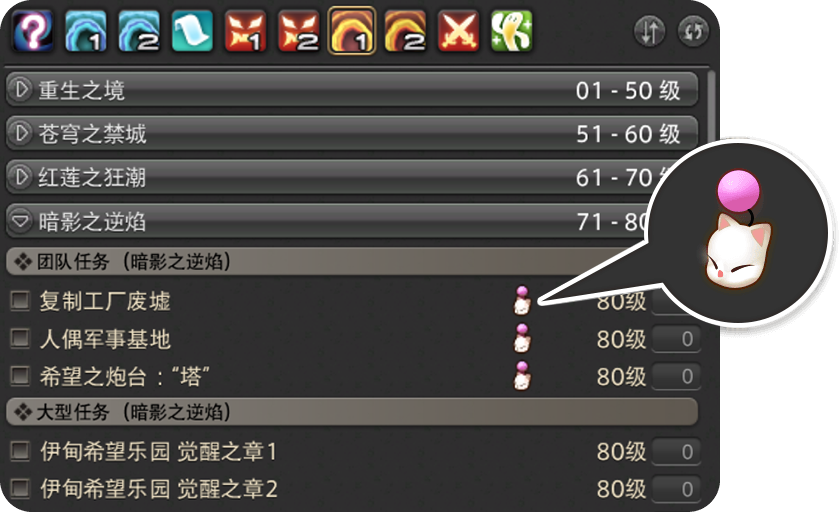The width and height of the screenshot is (840, 512).
Task: Select the highlighted raid tab numbered 1
Action: pos(351,31)
